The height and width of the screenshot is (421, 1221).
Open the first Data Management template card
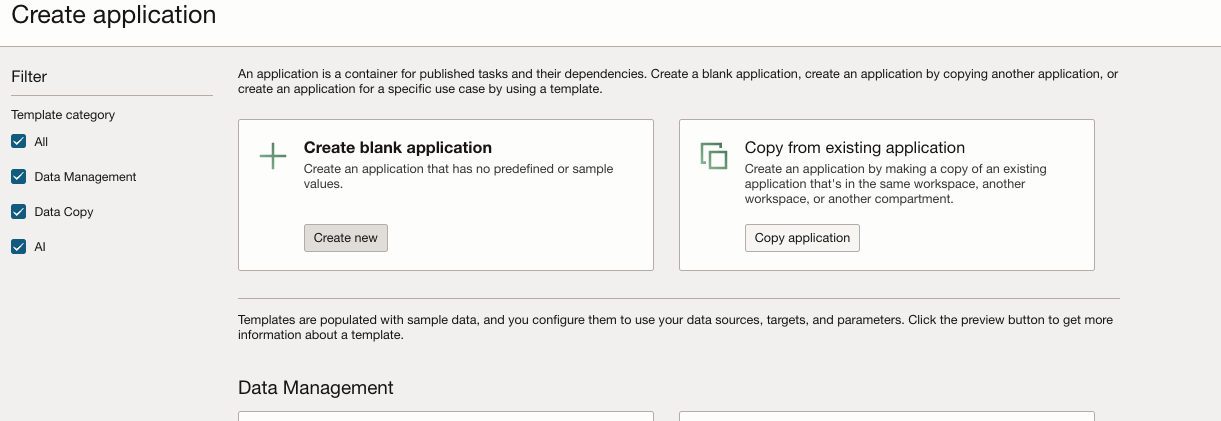coord(445,415)
